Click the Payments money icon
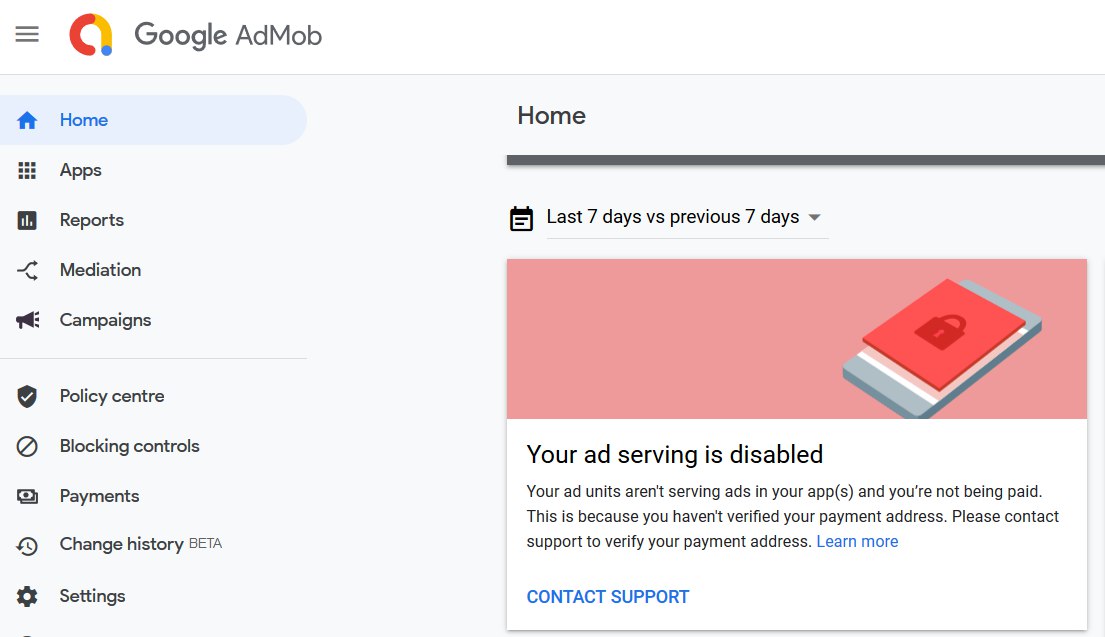The width and height of the screenshot is (1105, 637). [x=27, y=497]
